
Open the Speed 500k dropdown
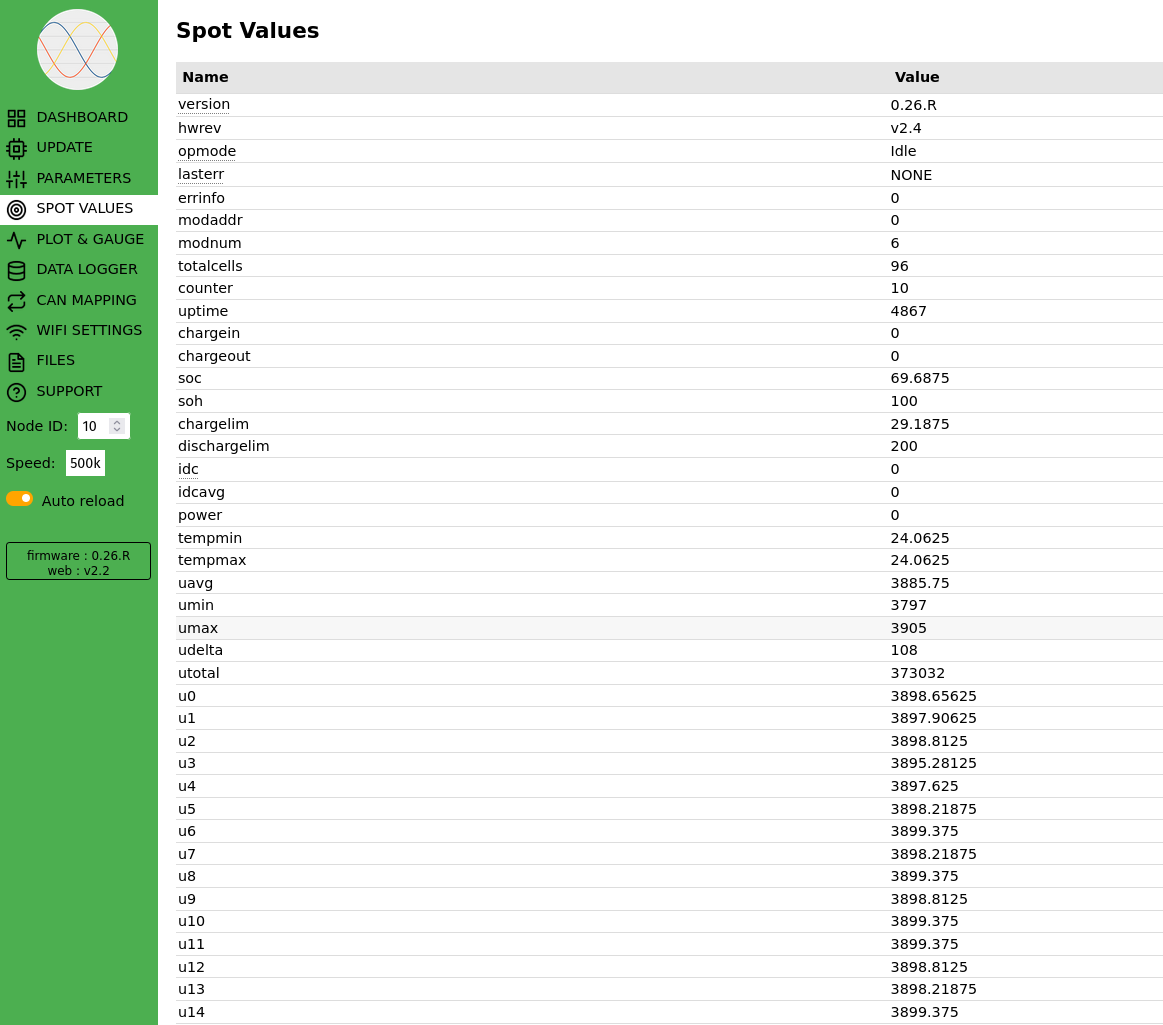[85, 463]
